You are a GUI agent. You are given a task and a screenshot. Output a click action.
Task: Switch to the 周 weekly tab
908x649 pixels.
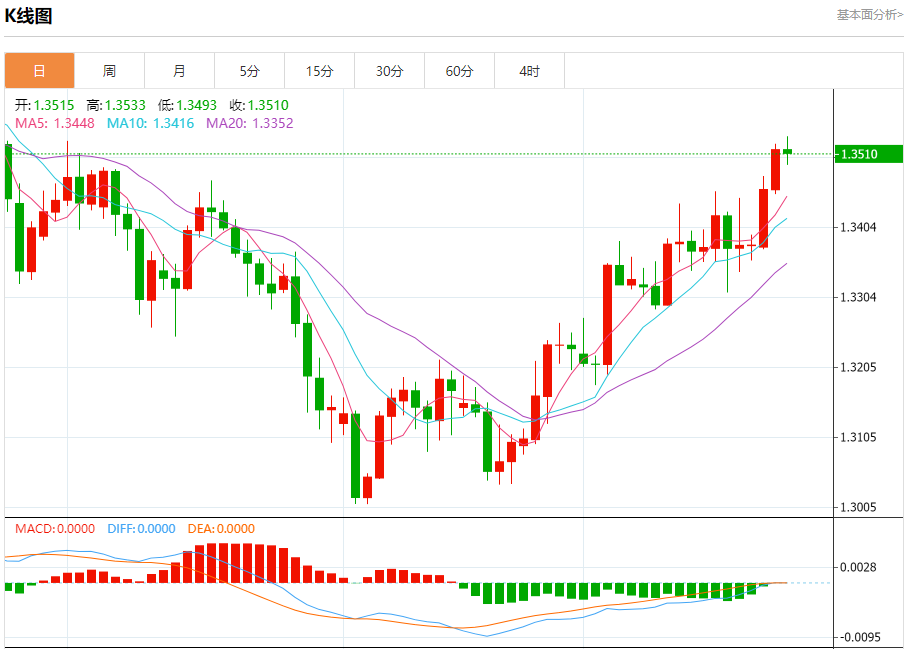pyautogui.click(x=109, y=71)
